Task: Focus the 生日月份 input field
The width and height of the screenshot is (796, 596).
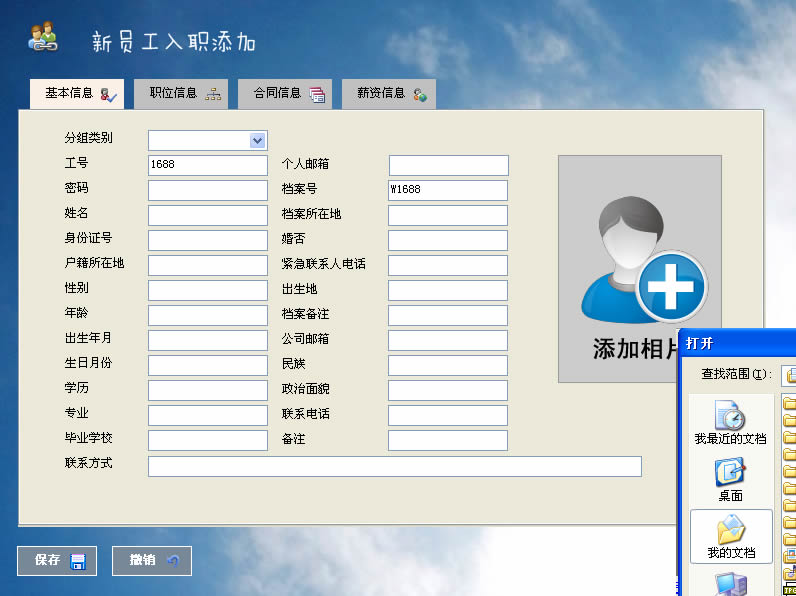Action: (x=208, y=366)
